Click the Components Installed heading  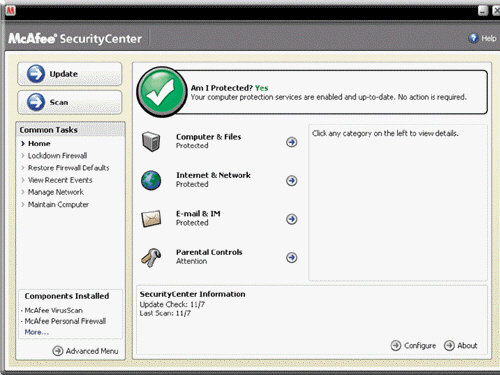pyautogui.click(x=67, y=296)
